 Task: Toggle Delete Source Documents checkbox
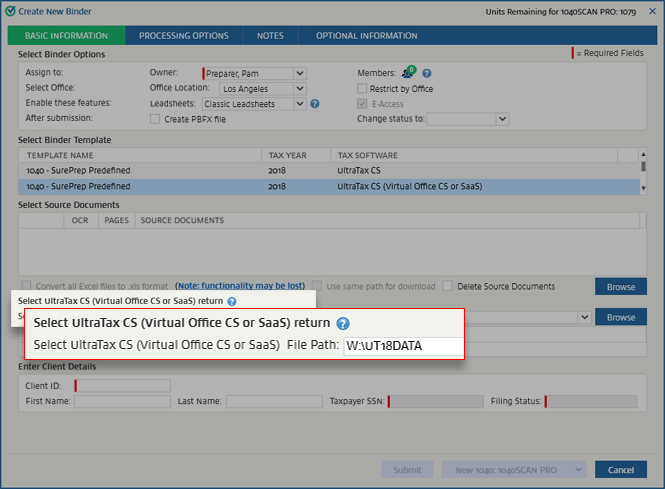[x=448, y=286]
